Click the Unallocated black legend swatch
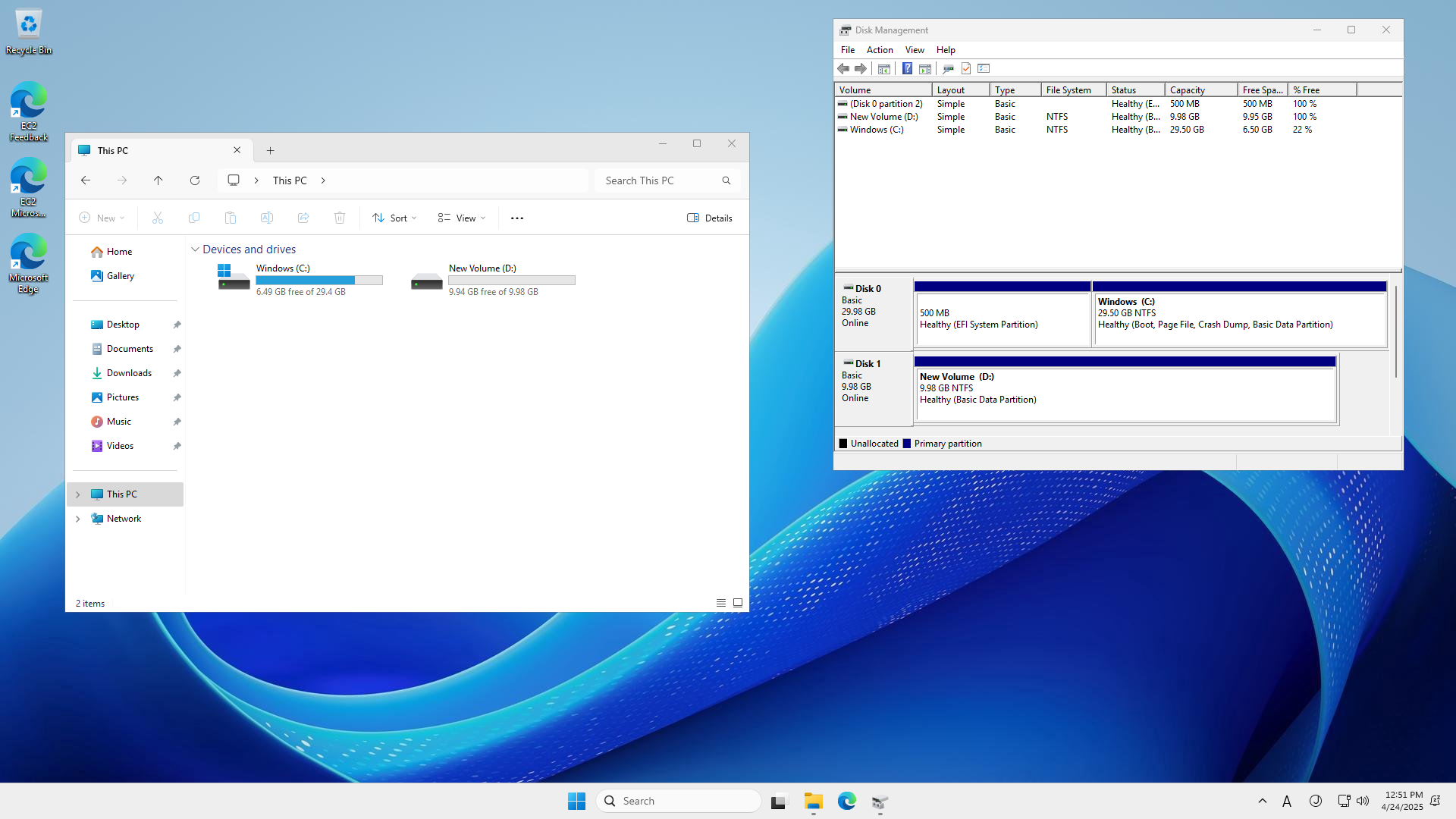The width and height of the screenshot is (1456, 819). 843,444
